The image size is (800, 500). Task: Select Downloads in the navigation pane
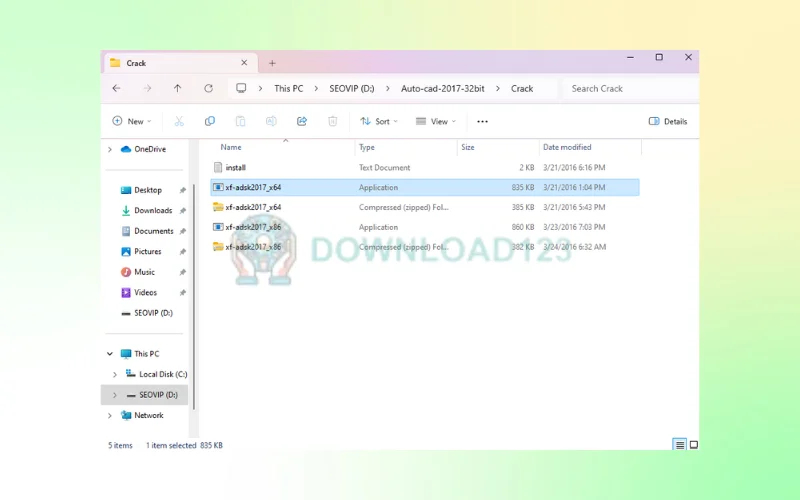[153, 210]
